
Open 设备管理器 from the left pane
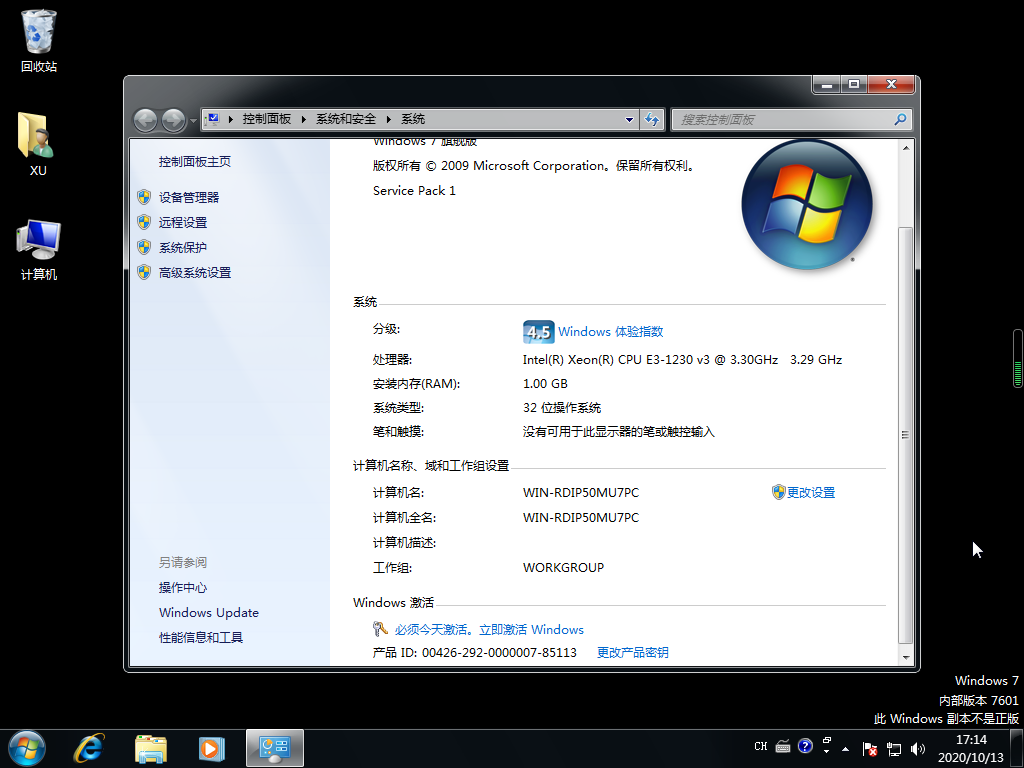pyautogui.click(x=188, y=198)
